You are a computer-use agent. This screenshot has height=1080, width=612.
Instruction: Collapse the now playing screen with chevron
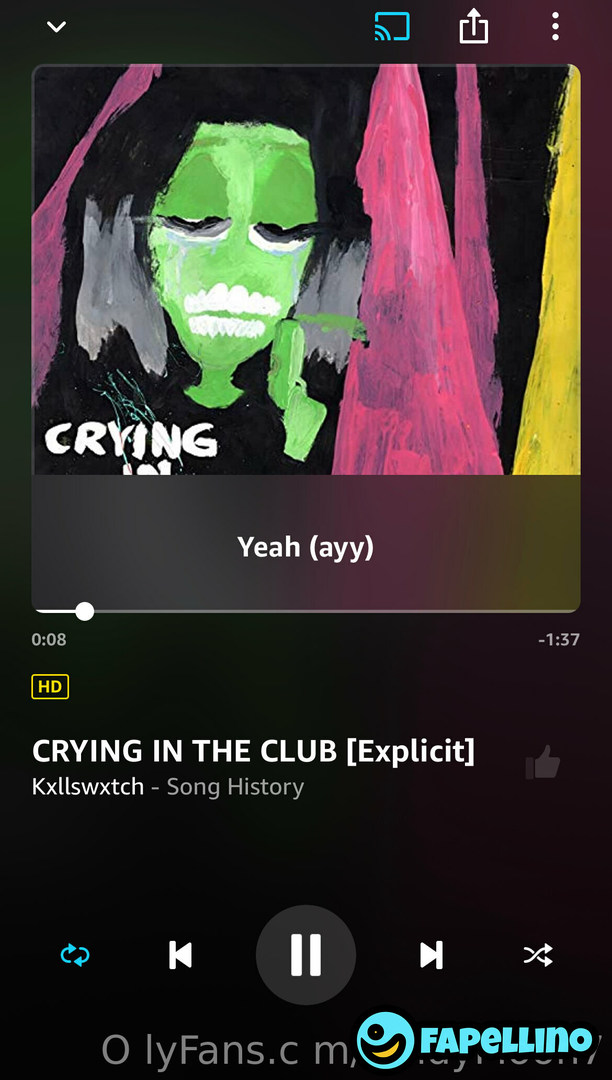click(56, 27)
